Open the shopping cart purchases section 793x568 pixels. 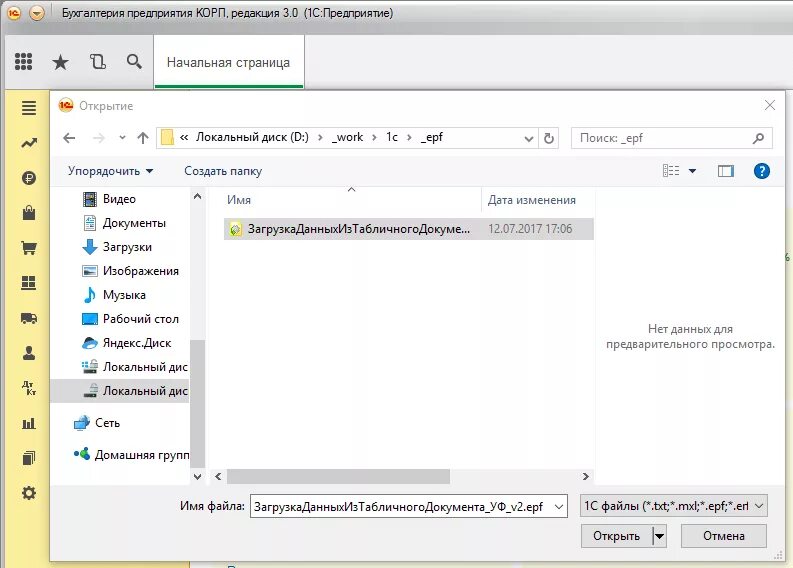pos(29,248)
